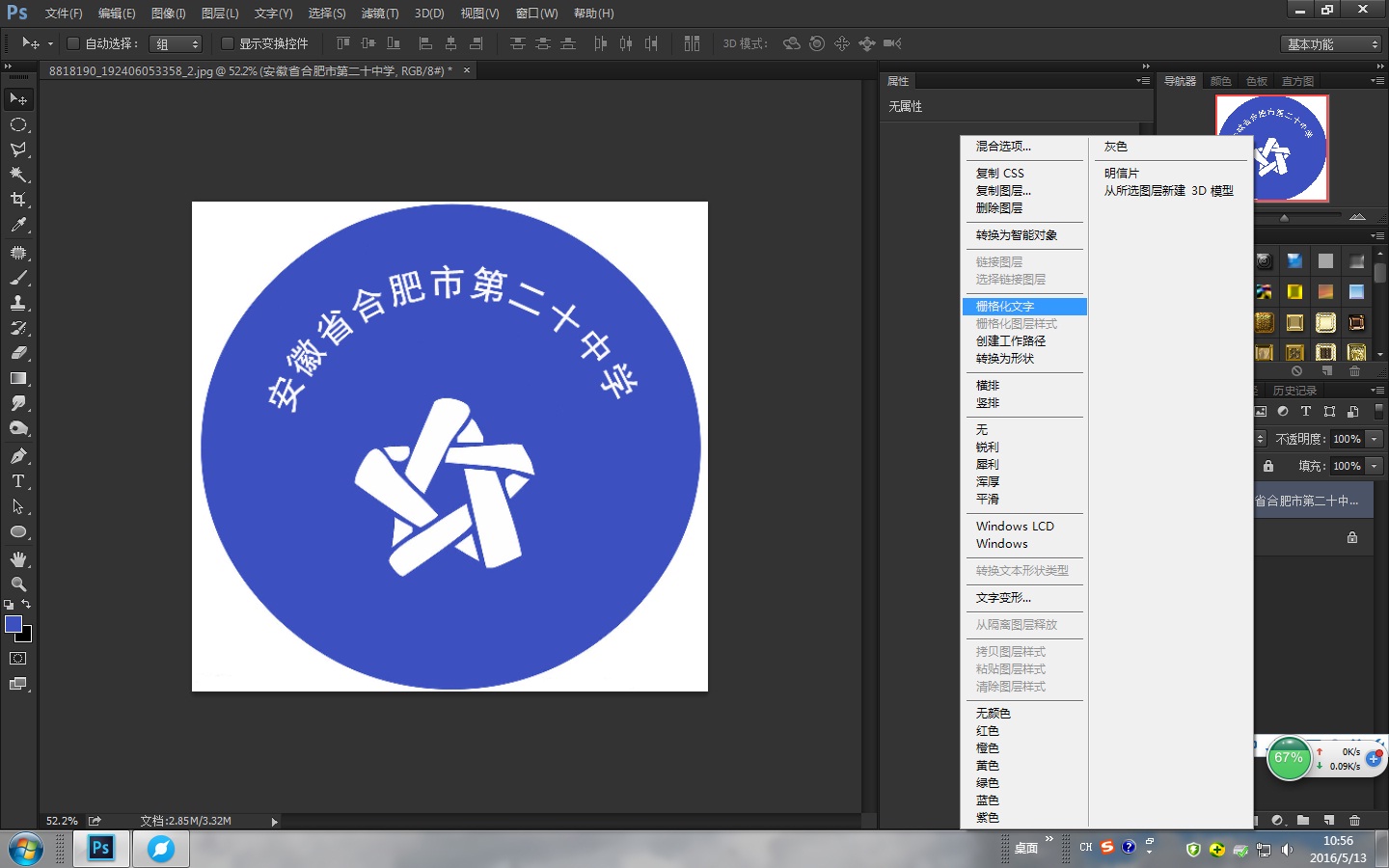Screen dimensions: 1389x868
Task: Select the Sponge tool
Action: pyautogui.click(x=18, y=428)
